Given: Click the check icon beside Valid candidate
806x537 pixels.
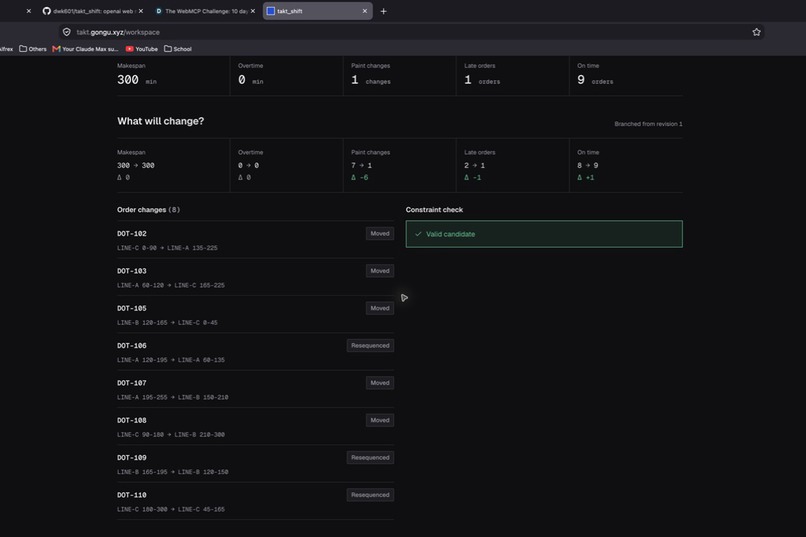Looking at the screenshot, I should [x=418, y=234].
